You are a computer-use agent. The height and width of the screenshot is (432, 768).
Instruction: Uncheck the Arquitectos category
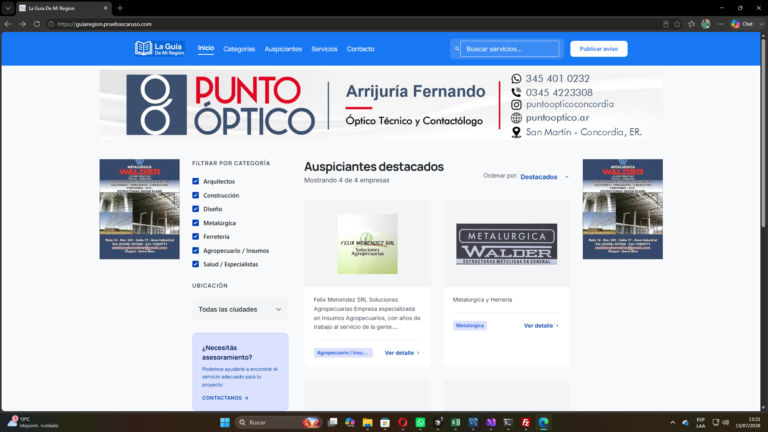pos(195,181)
